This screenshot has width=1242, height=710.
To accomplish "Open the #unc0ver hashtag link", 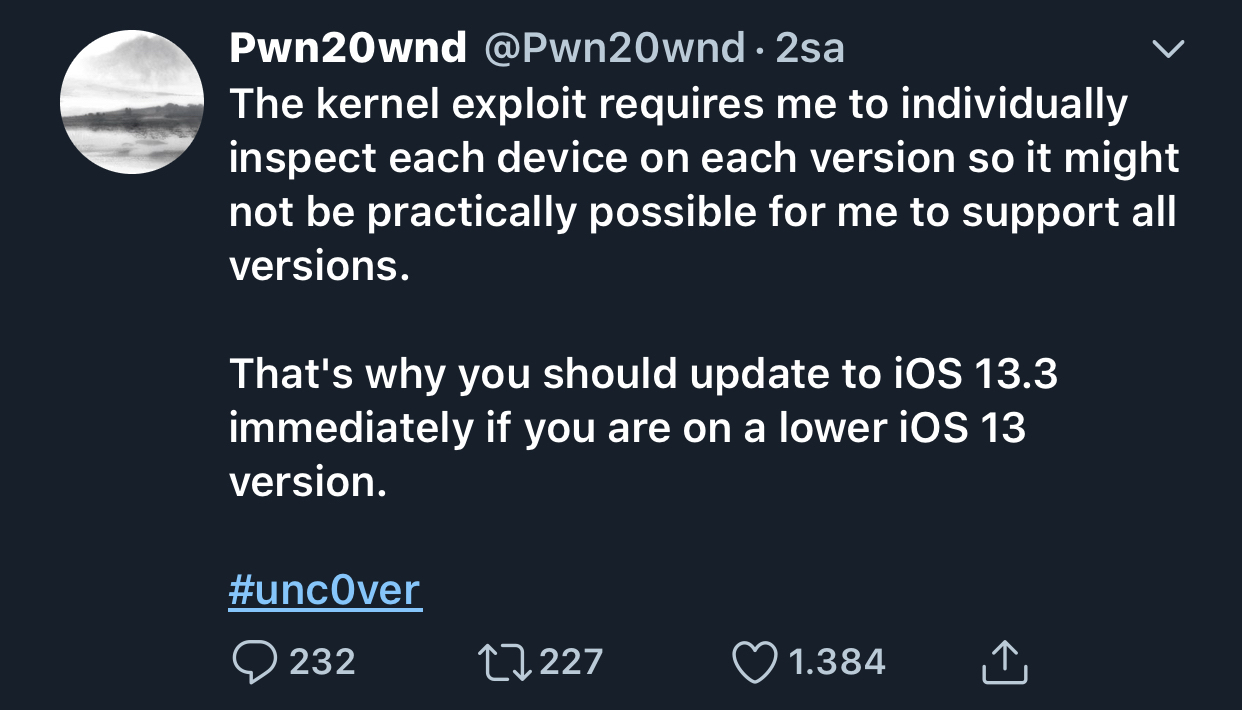I will [x=325, y=590].
